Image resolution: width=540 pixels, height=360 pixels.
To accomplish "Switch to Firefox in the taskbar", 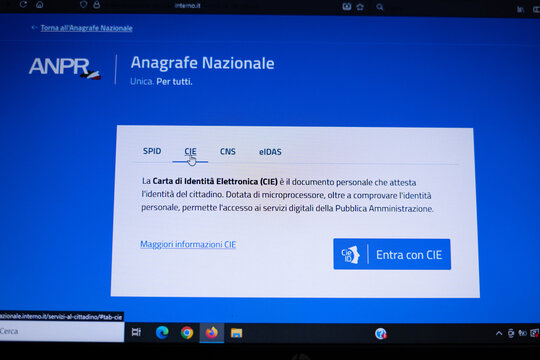I will click(x=211, y=333).
